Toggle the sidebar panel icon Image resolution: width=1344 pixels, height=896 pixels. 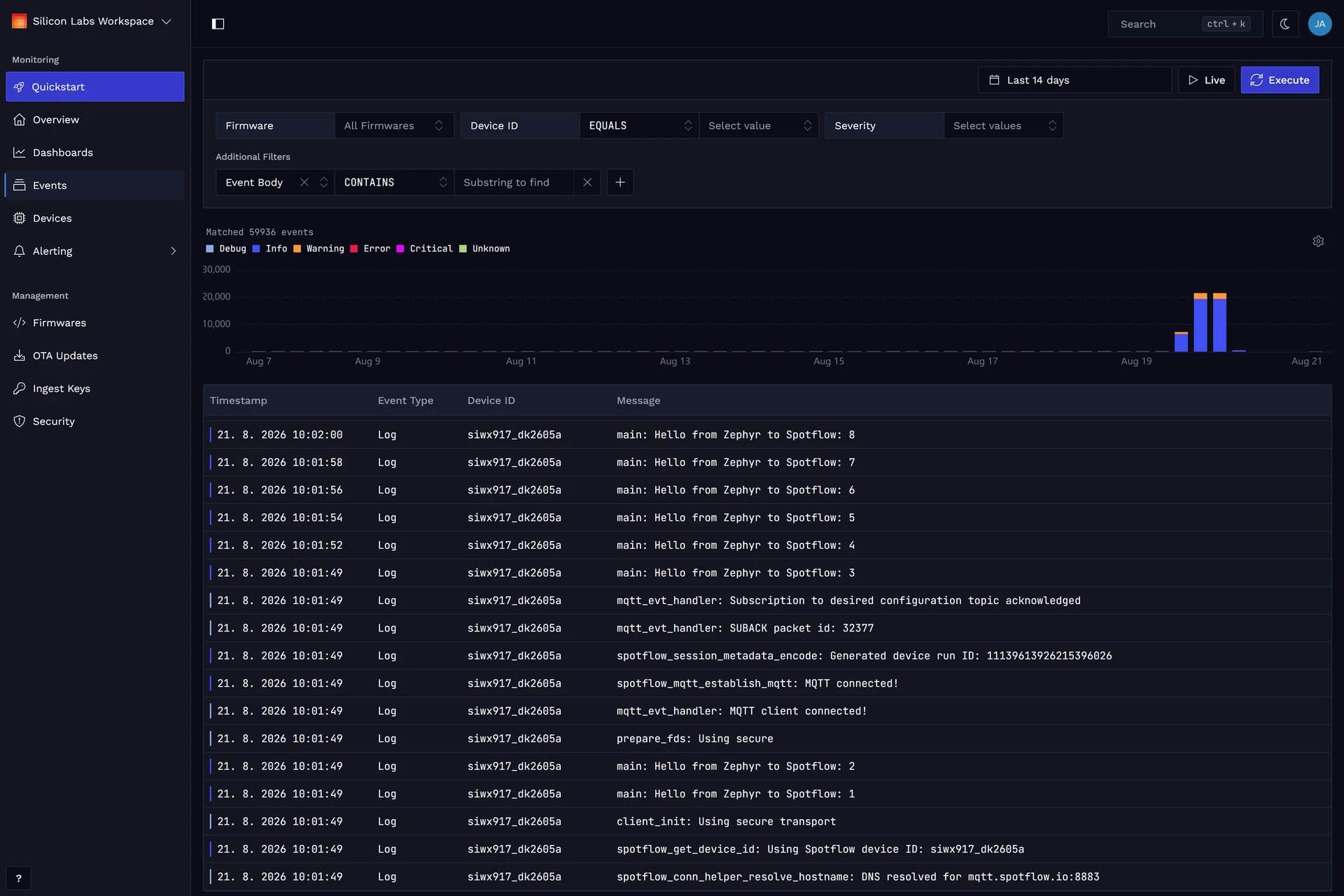tap(218, 24)
